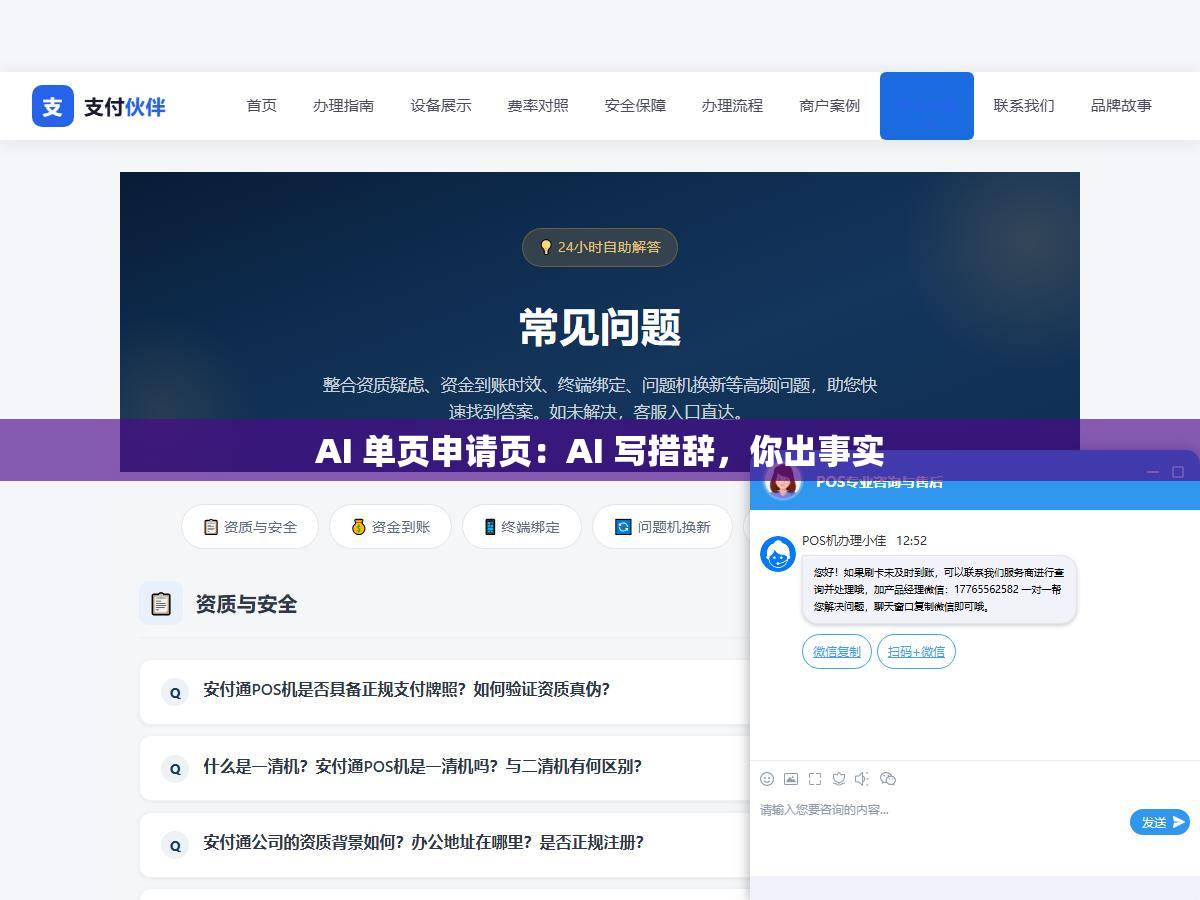
Task: Click the chat header female avatar
Action: pyautogui.click(x=783, y=480)
